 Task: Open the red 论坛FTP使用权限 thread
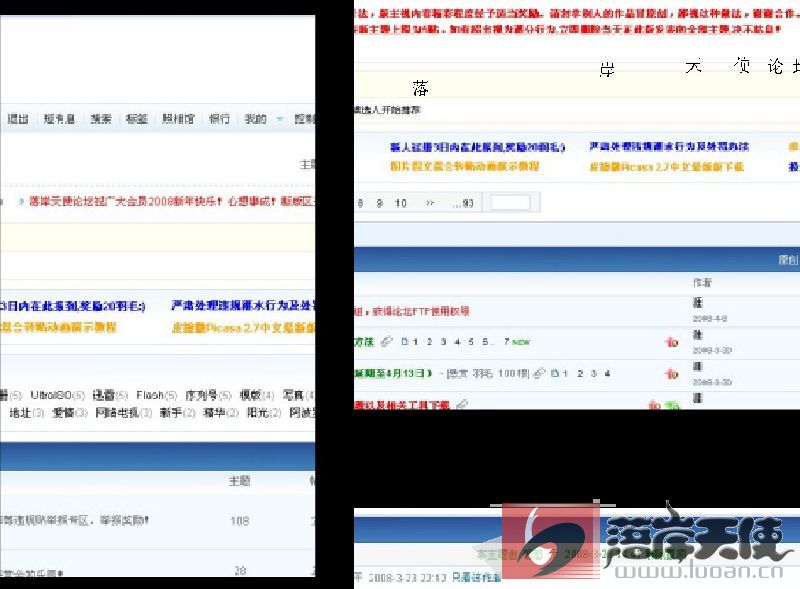(x=412, y=311)
